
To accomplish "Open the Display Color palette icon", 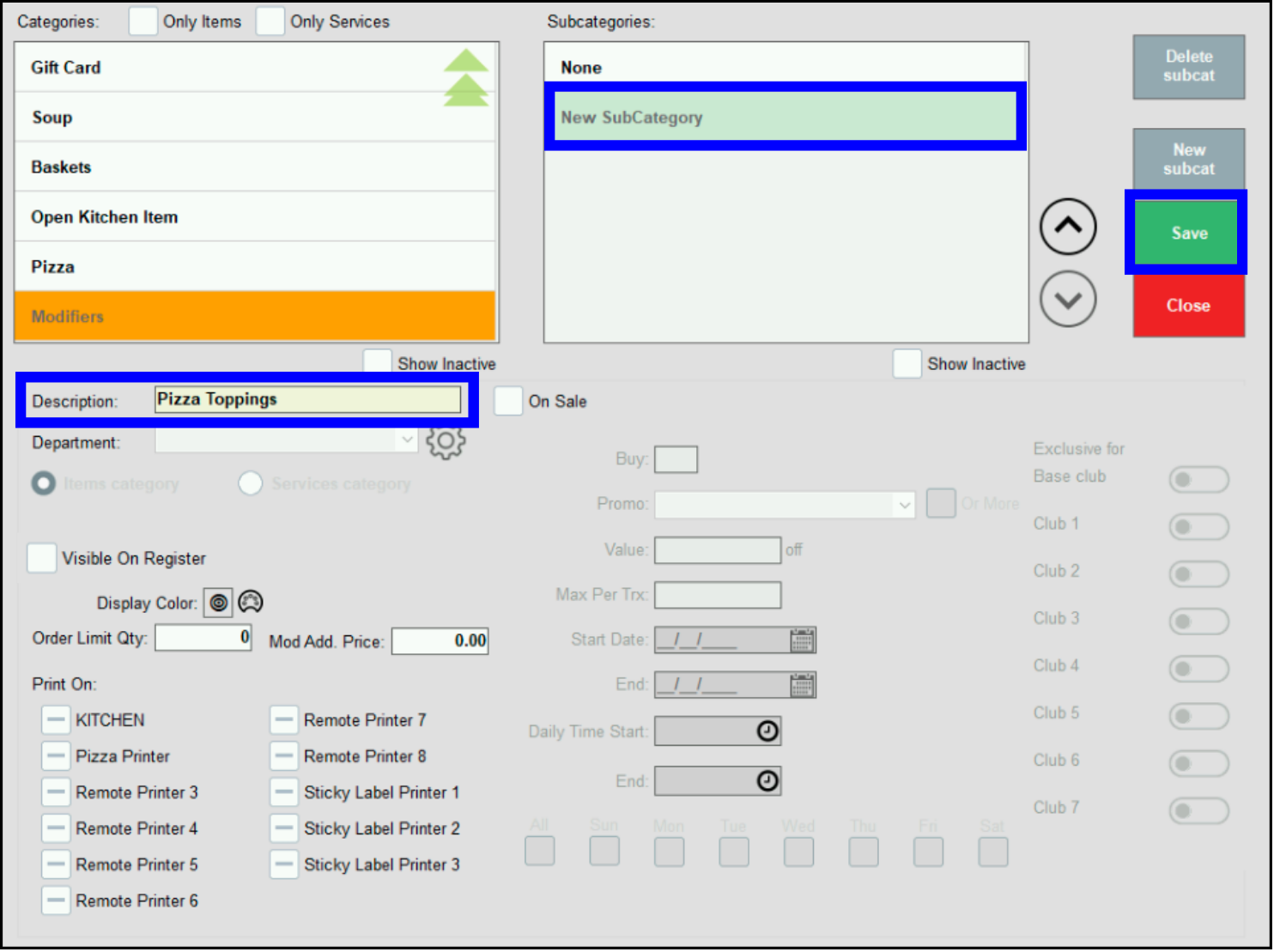I will (251, 603).
